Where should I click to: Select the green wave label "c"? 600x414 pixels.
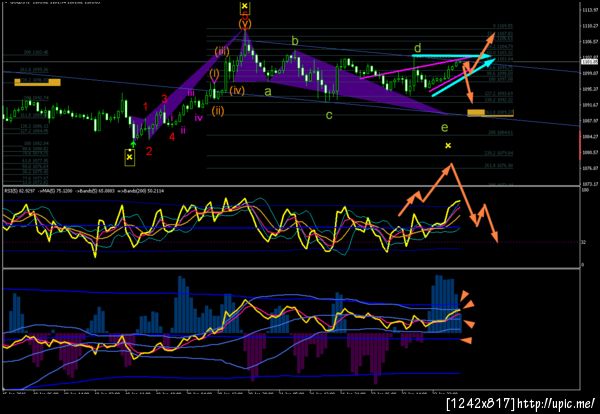point(329,115)
